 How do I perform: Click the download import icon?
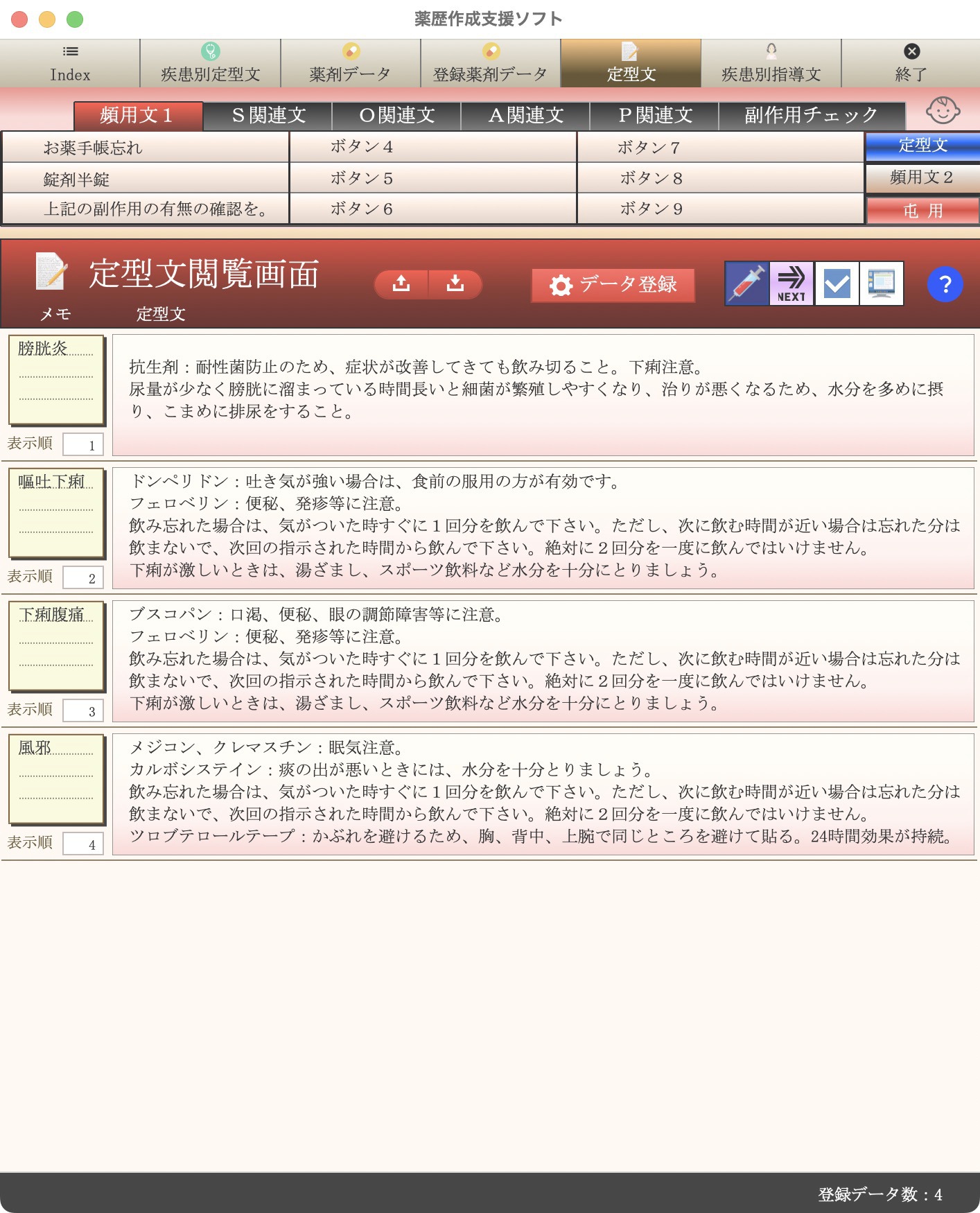click(455, 284)
